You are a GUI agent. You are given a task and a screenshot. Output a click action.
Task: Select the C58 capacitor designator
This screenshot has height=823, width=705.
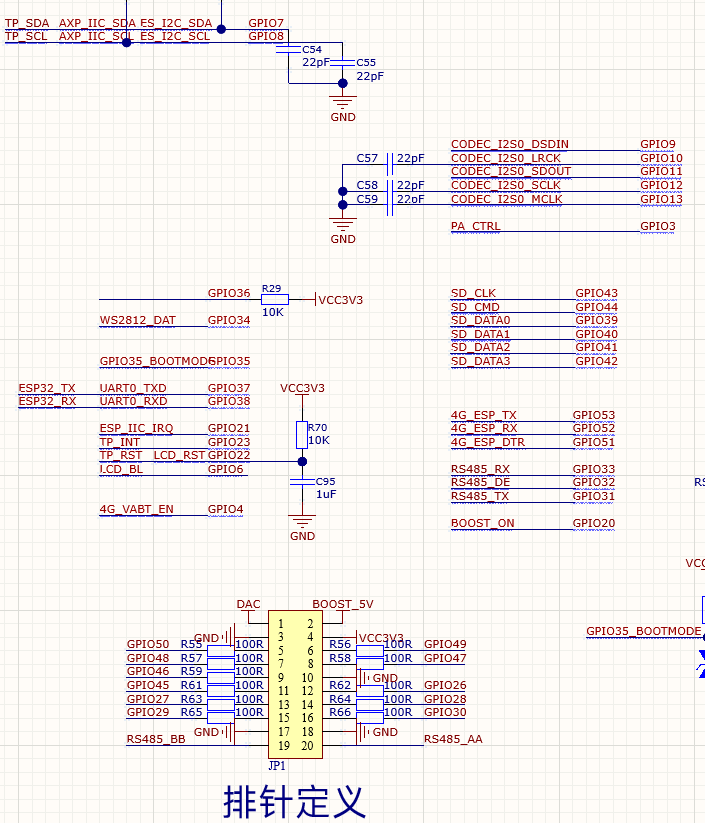coord(367,185)
